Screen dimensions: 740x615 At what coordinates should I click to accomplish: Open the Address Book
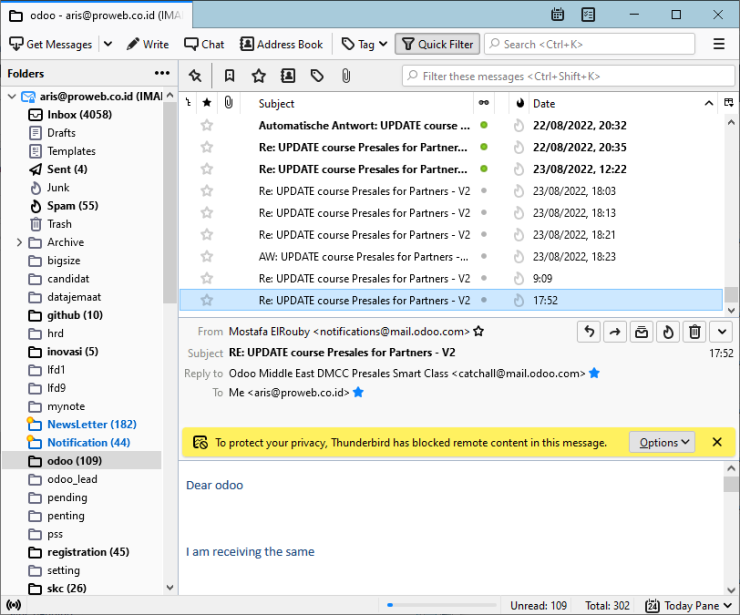click(281, 44)
